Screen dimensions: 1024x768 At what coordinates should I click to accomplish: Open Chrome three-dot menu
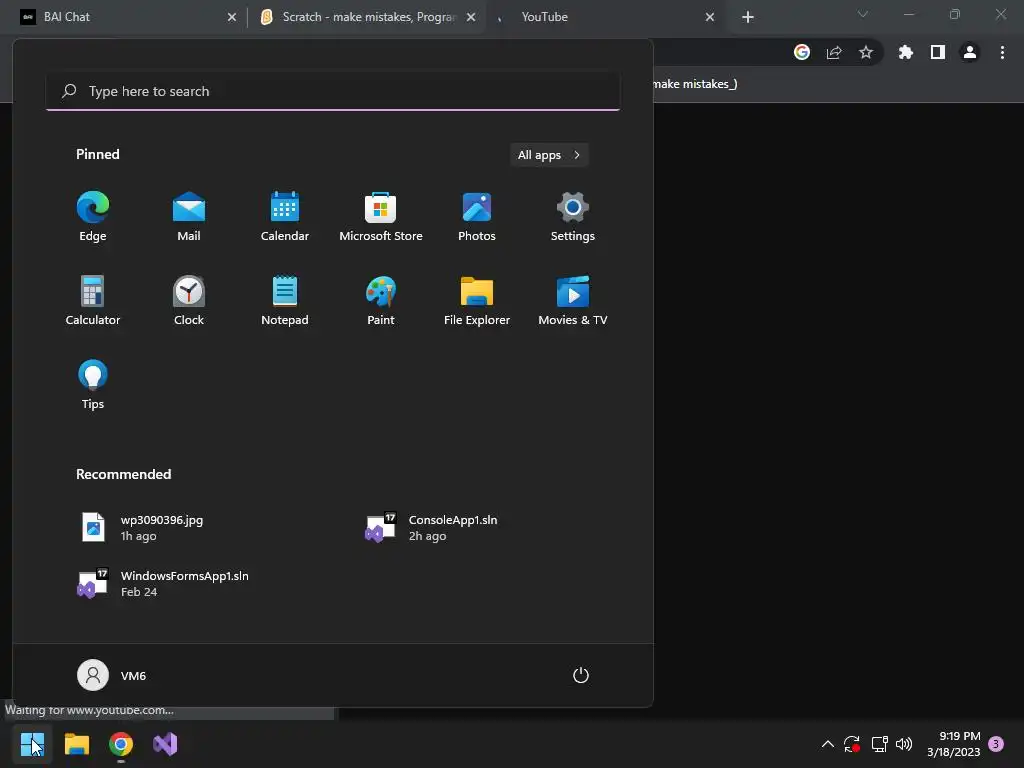tap(1002, 52)
